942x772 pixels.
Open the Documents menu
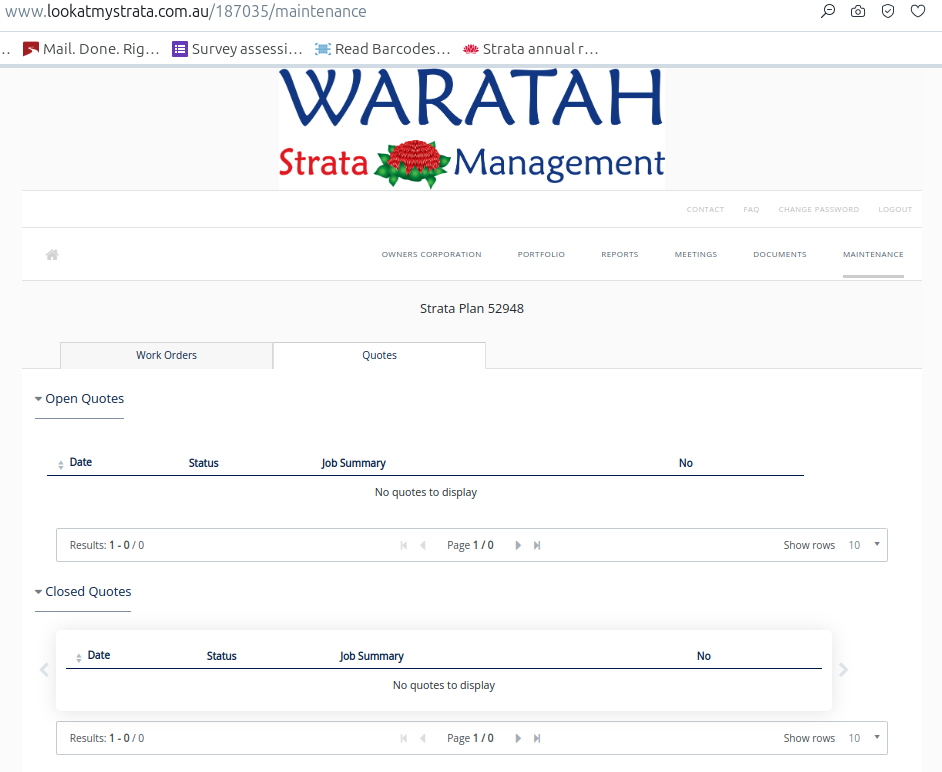point(780,255)
